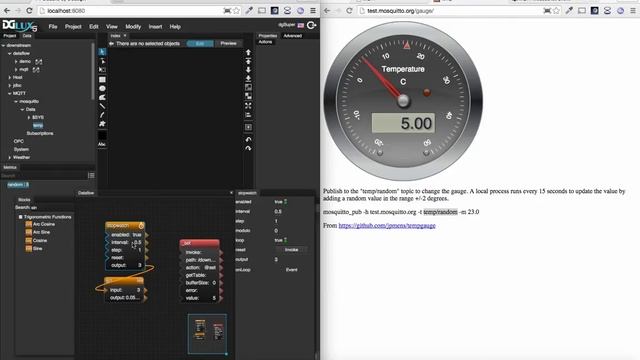The width and height of the screenshot is (640, 360).
Task: Select the rectangle shape tool
Action: click(x=102, y=80)
